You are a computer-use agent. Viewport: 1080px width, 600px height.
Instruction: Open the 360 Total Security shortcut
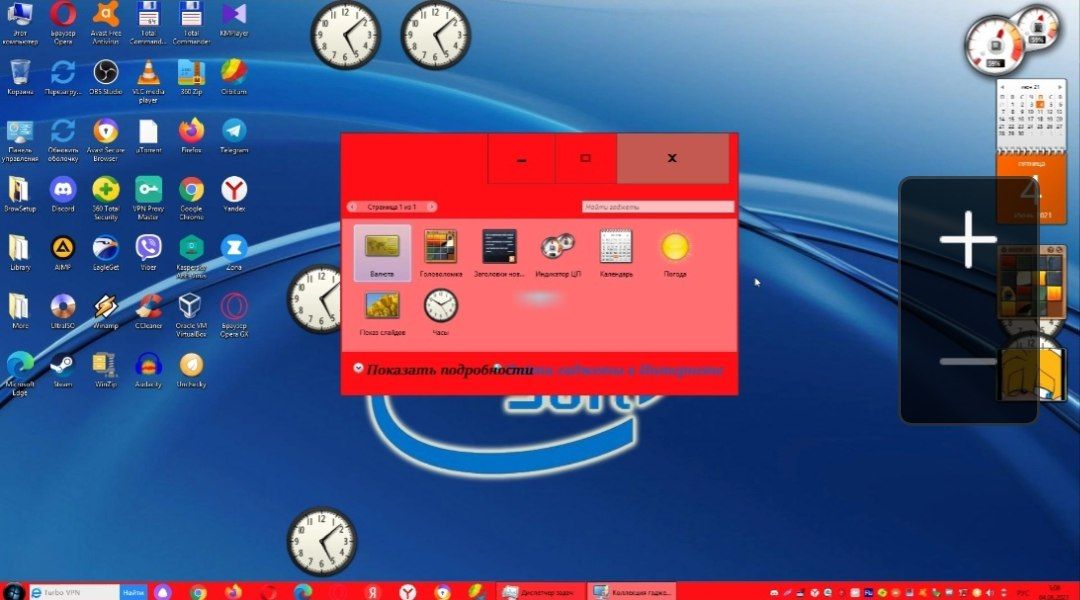[105, 198]
